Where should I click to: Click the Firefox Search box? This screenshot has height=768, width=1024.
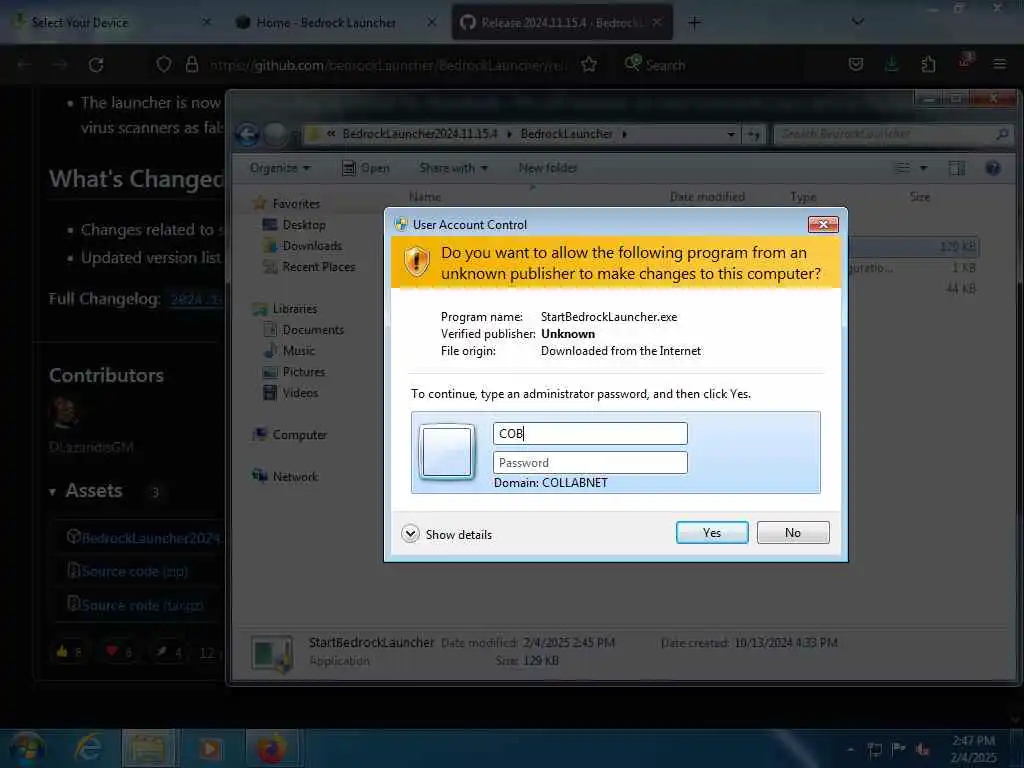664,65
